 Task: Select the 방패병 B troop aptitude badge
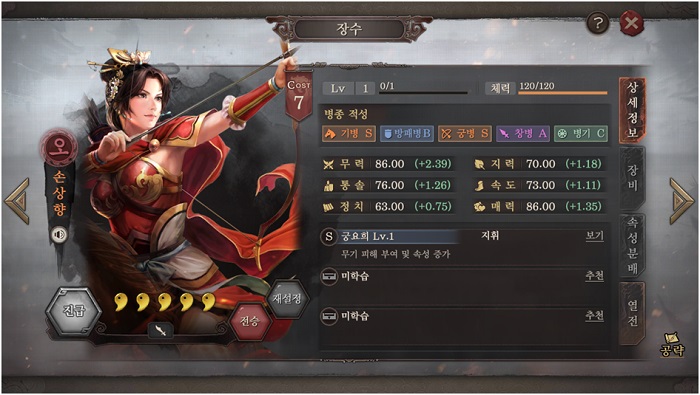(x=407, y=133)
